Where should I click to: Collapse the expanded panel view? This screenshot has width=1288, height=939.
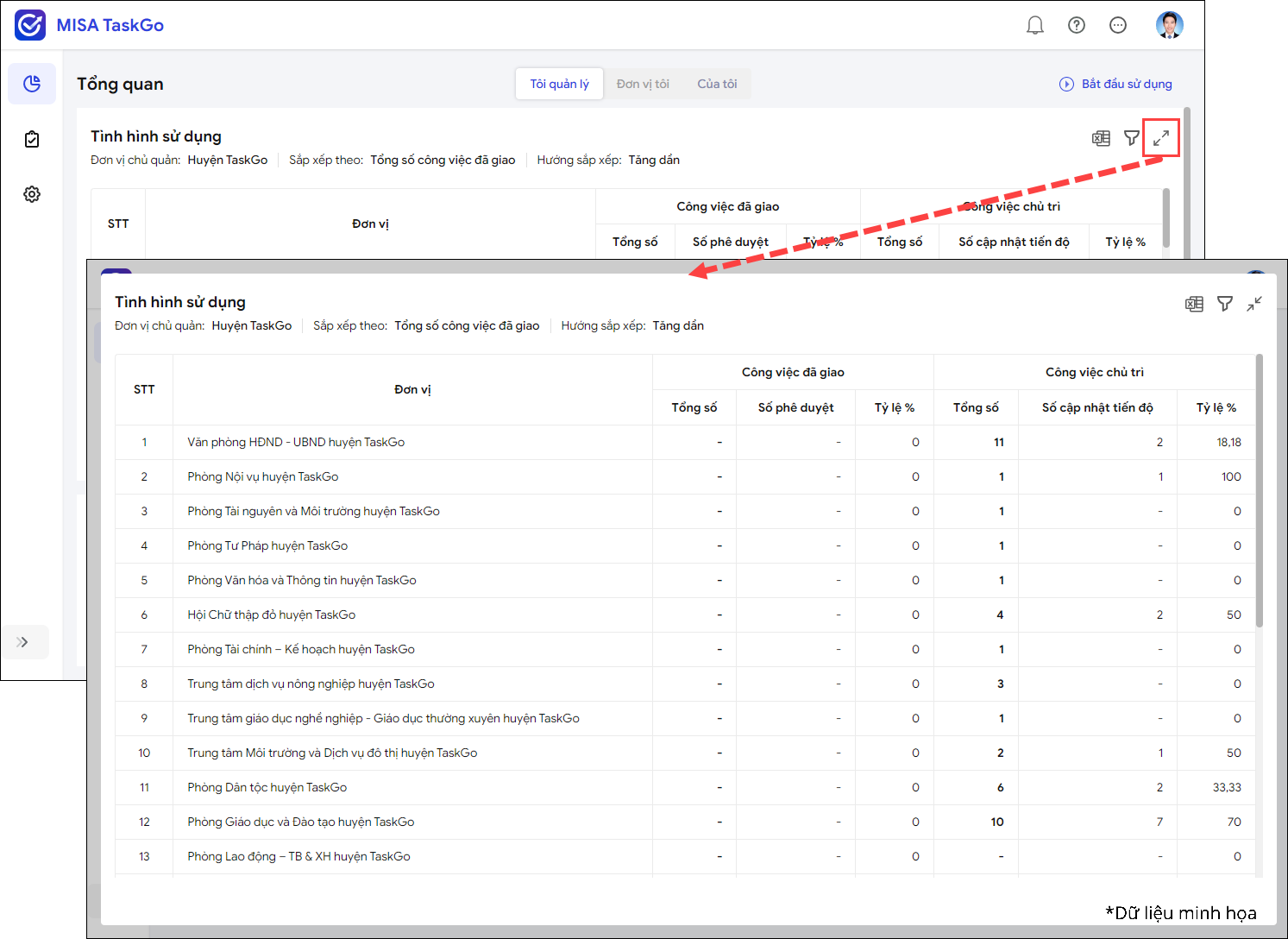coord(1254,304)
